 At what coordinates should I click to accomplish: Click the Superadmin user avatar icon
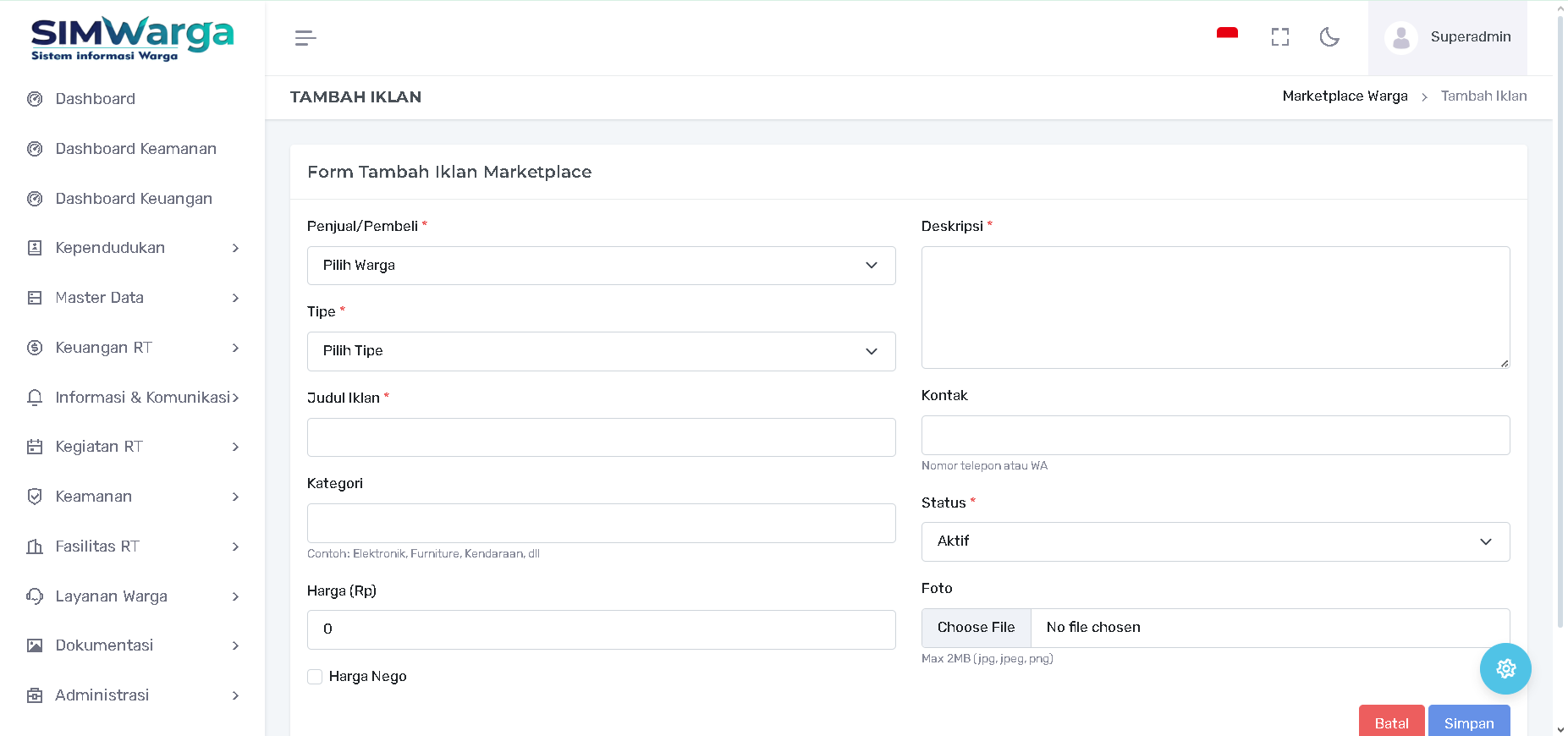tap(1400, 38)
